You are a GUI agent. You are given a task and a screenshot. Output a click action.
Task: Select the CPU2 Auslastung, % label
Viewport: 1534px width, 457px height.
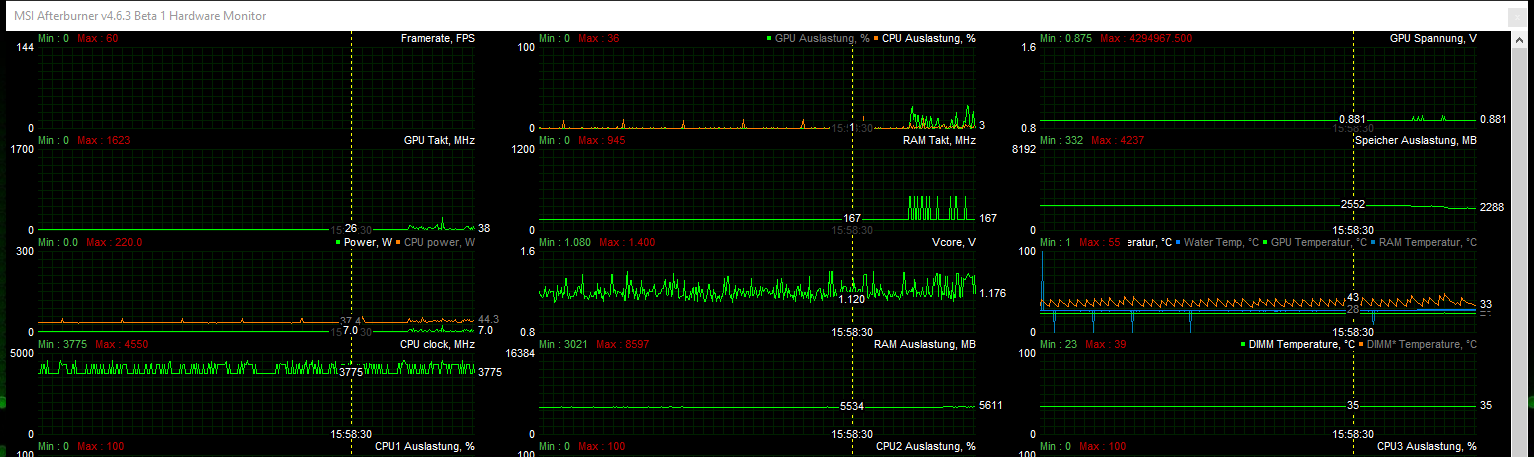point(925,446)
